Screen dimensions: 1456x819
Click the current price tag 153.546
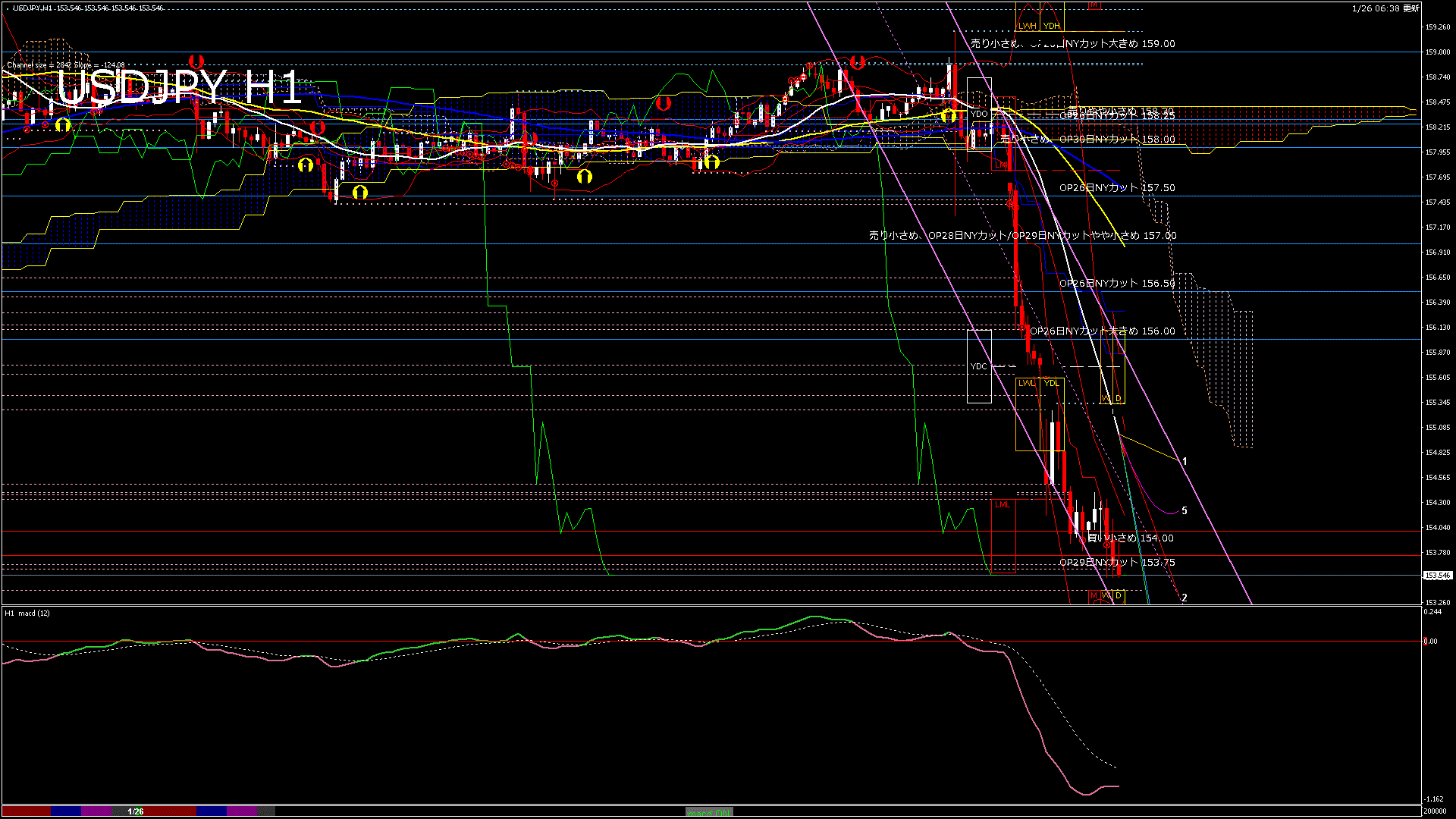click(1437, 576)
